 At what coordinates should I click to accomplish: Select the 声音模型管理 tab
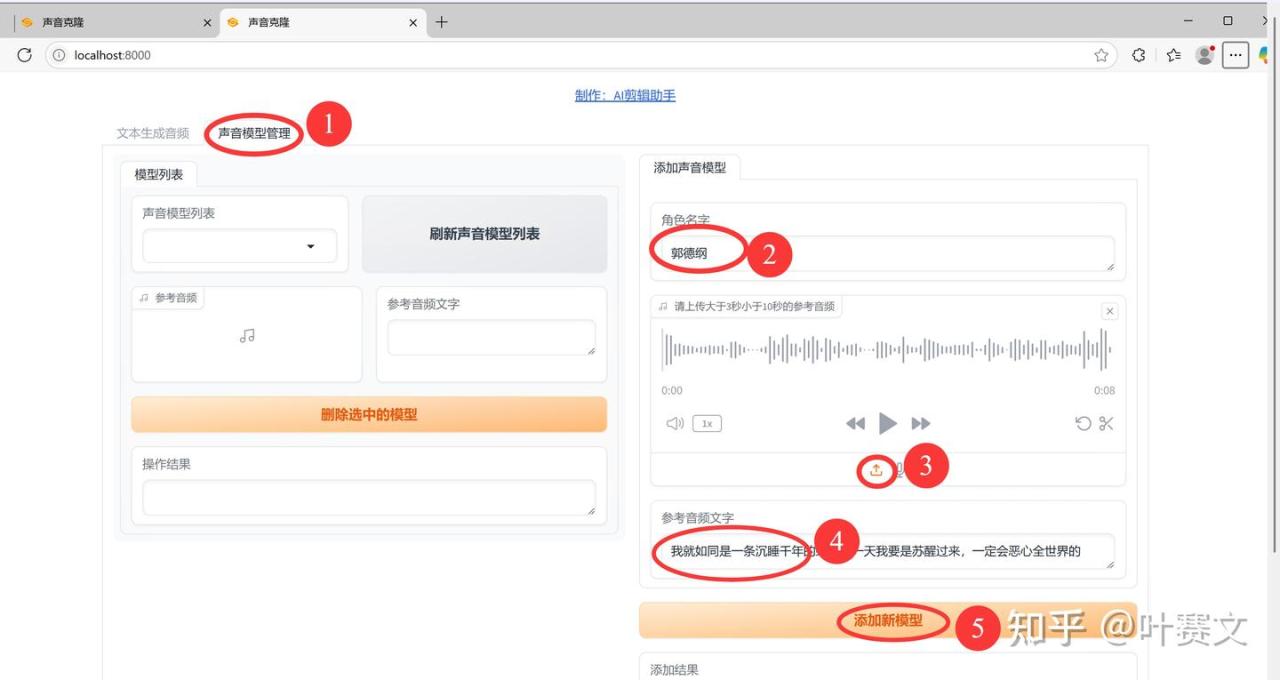[x=254, y=133]
